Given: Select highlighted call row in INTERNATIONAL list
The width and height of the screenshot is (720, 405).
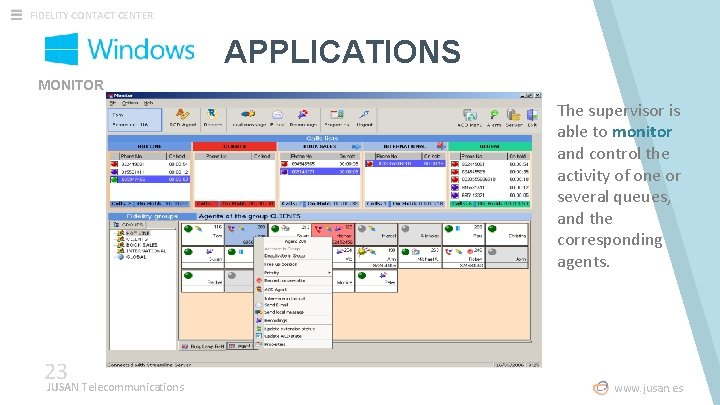Looking at the screenshot, I should point(405,163).
